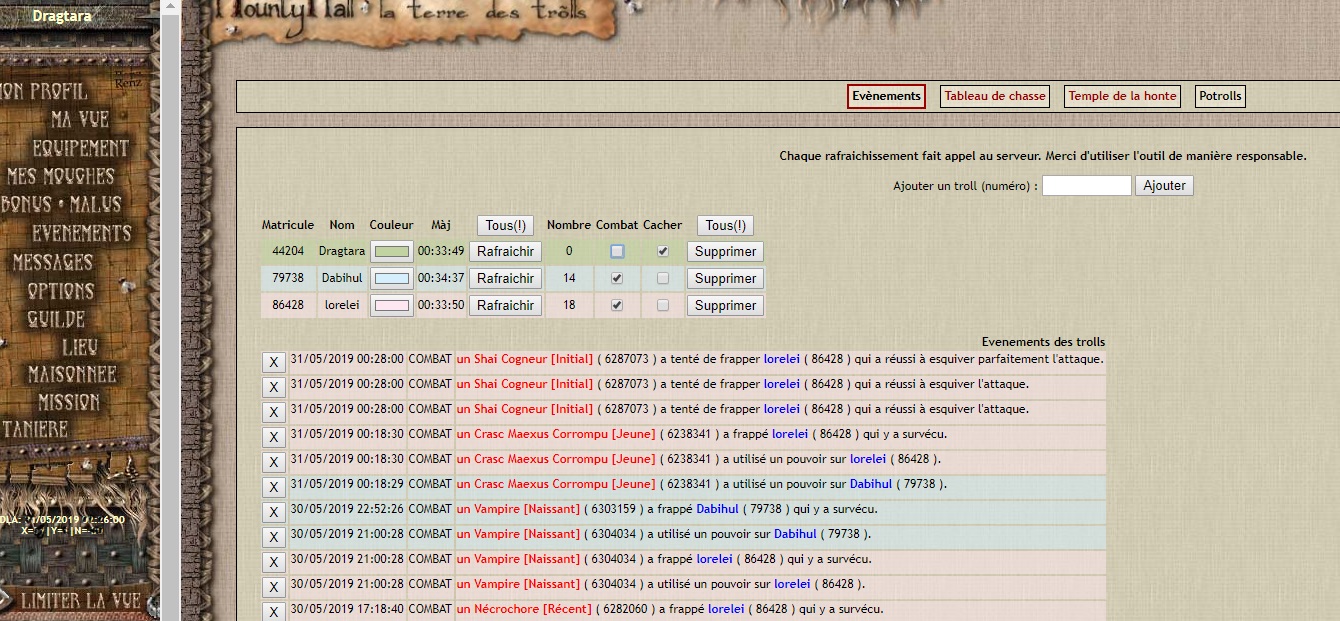Uncheck Combat checkbox for Dabihul

pyautogui.click(x=617, y=278)
